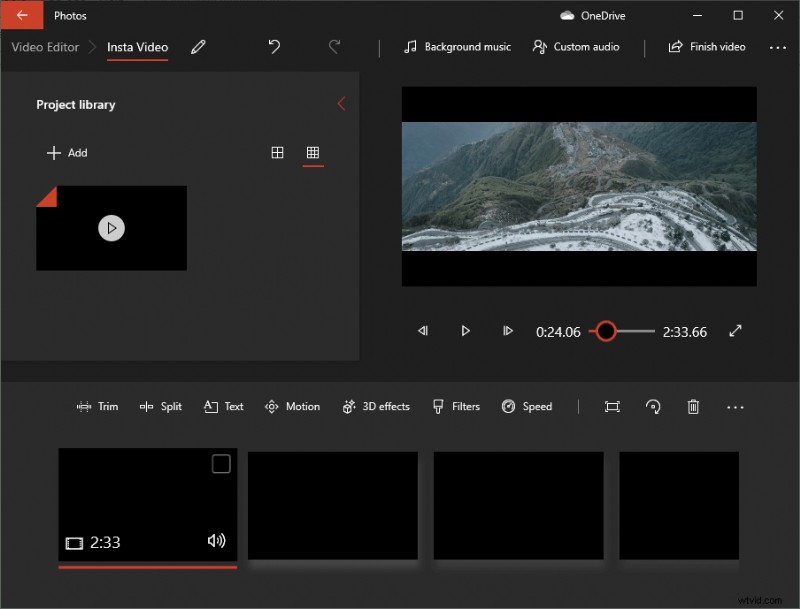Apply Motion to the clip
The height and width of the screenshot is (609, 800).
(x=292, y=406)
